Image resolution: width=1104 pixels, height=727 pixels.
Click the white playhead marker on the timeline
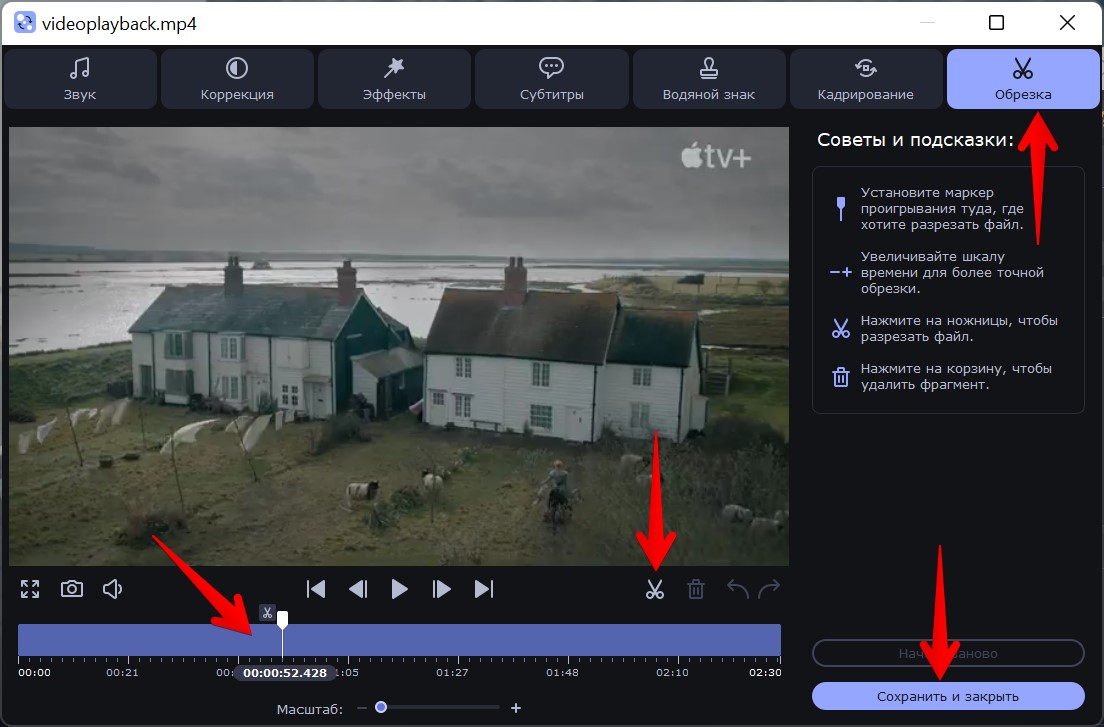pyautogui.click(x=283, y=620)
